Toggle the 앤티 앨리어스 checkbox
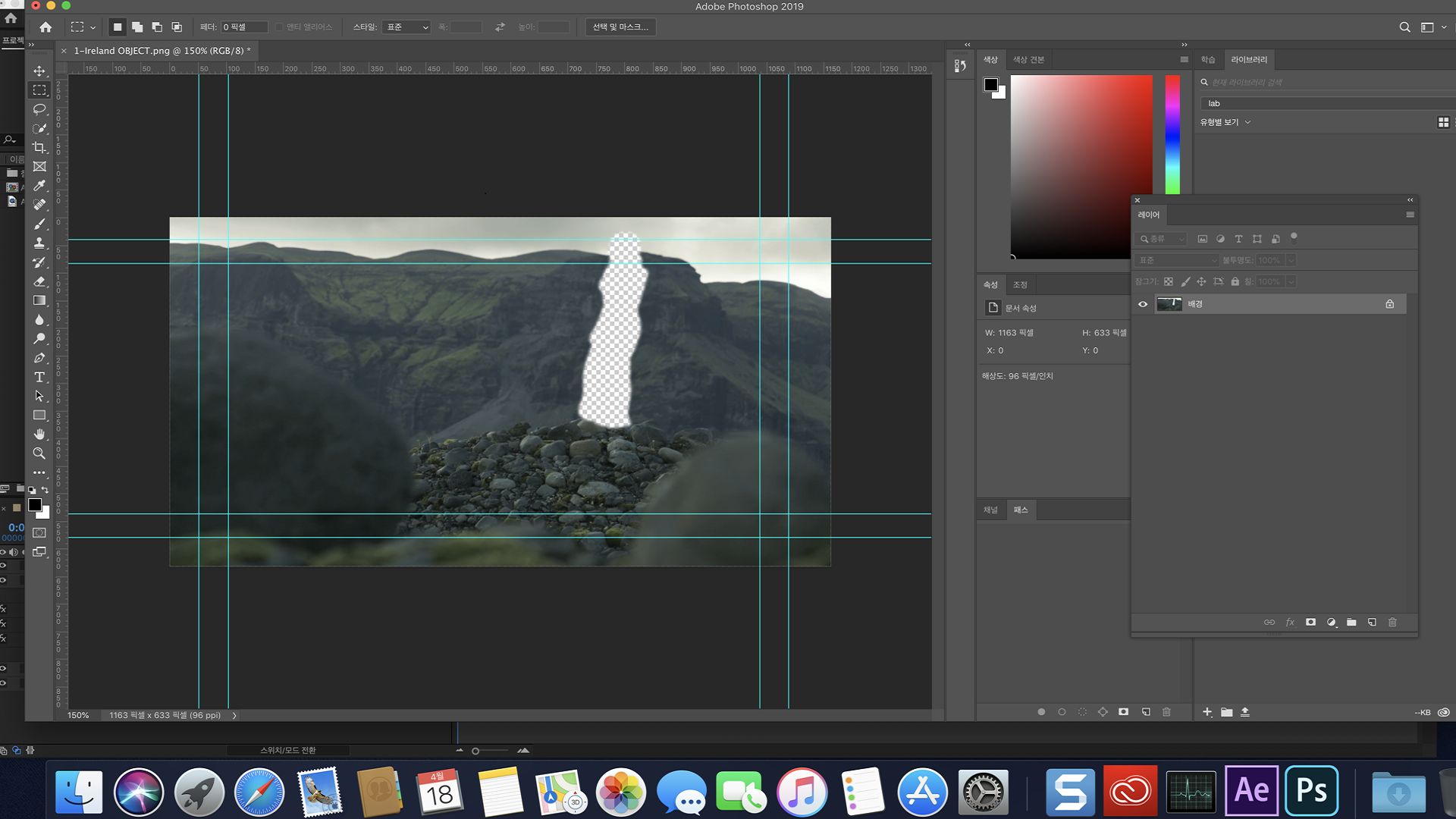 [279, 27]
